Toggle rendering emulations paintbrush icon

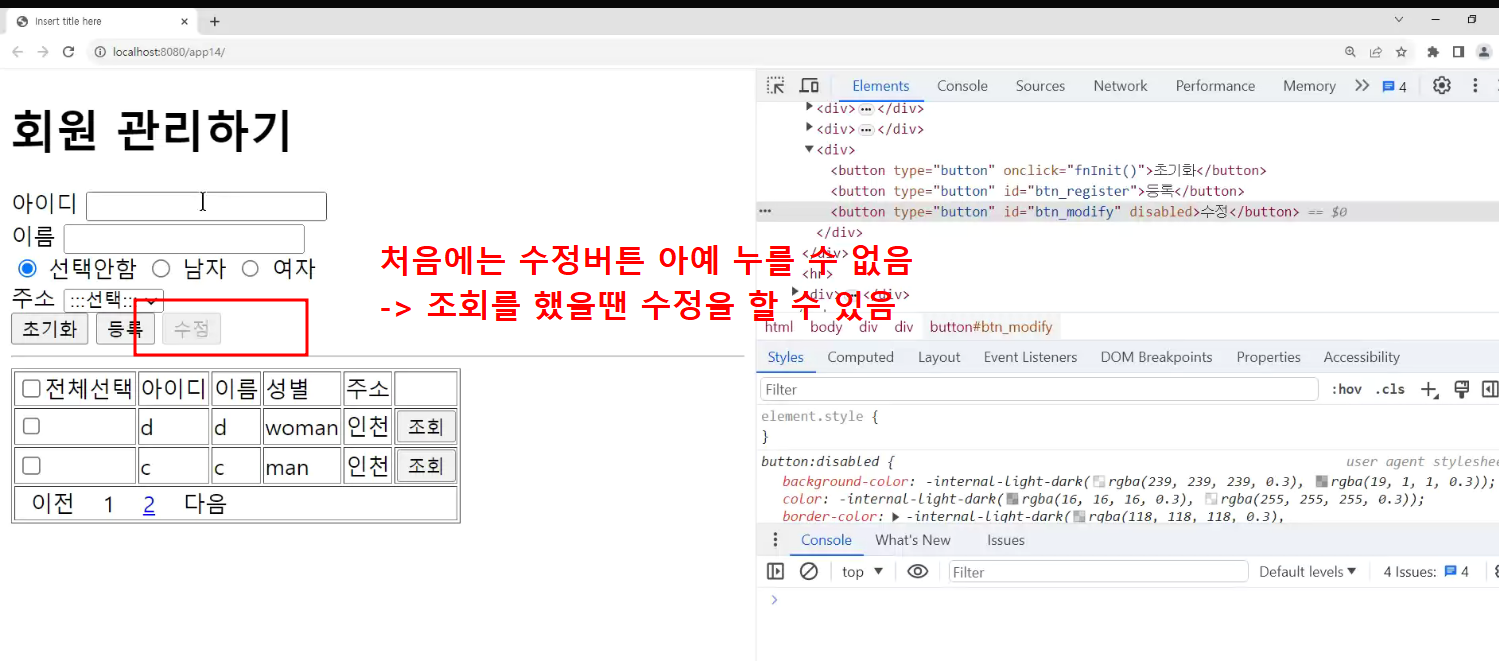point(1460,389)
